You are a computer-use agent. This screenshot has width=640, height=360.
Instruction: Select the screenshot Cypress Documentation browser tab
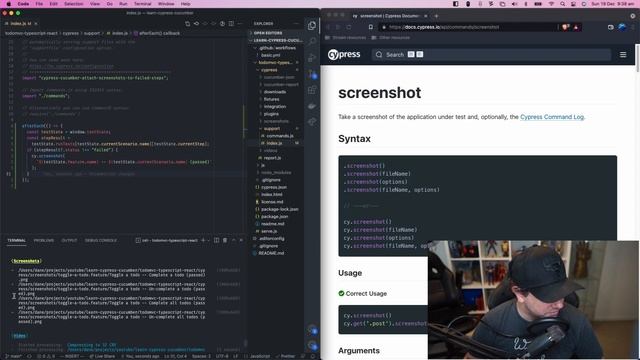pos(389,16)
